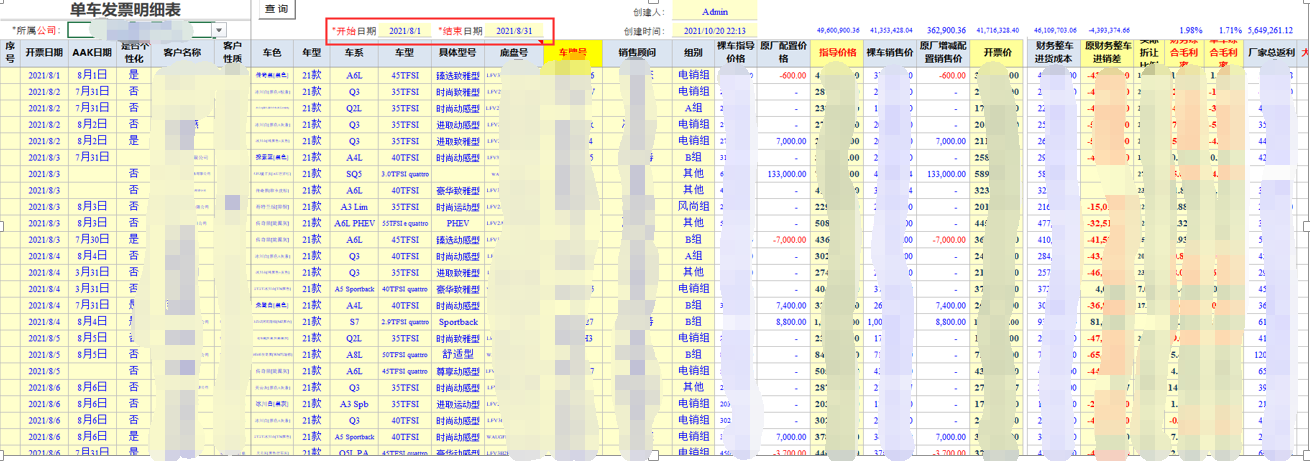Select the 开票日期 column header

click(x=44, y=53)
